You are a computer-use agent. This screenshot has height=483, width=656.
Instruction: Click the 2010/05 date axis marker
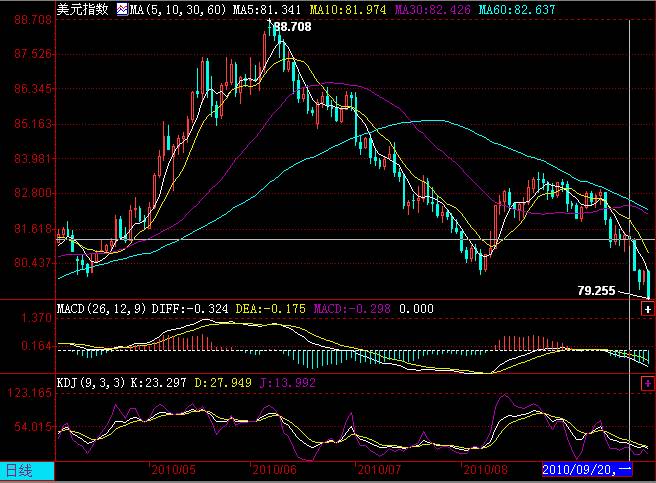click(173, 470)
